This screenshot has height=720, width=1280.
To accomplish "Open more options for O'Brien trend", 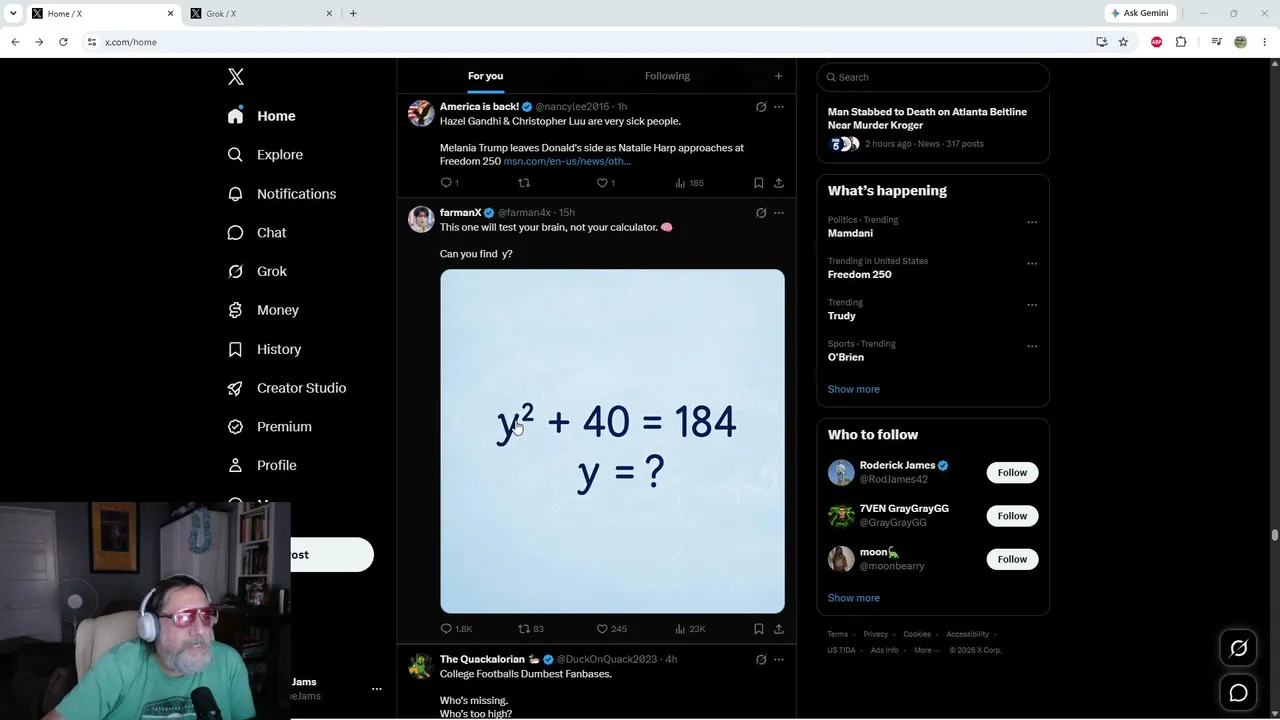I will [x=1032, y=346].
